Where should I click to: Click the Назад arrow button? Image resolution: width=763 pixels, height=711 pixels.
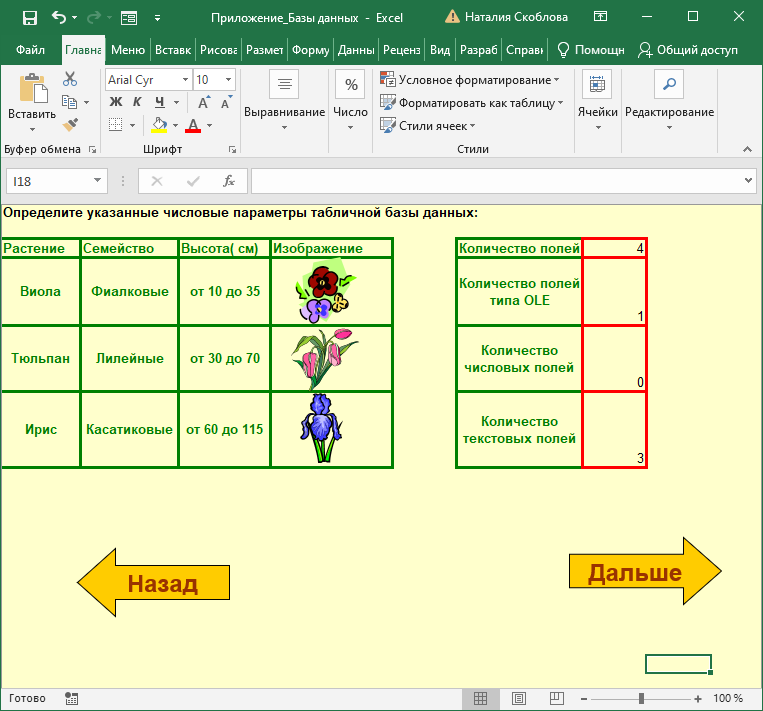pyautogui.click(x=154, y=584)
